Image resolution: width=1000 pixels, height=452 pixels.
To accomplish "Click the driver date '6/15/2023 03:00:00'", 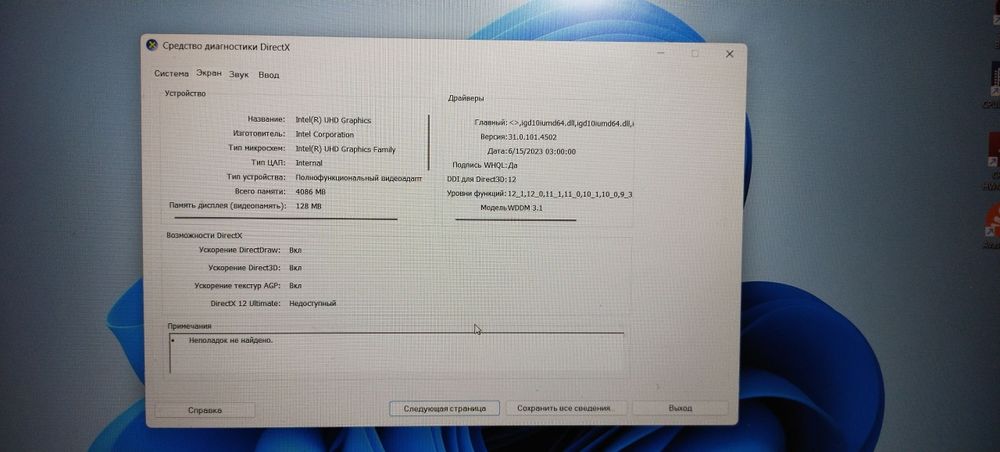I will pyautogui.click(x=541, y=152).
